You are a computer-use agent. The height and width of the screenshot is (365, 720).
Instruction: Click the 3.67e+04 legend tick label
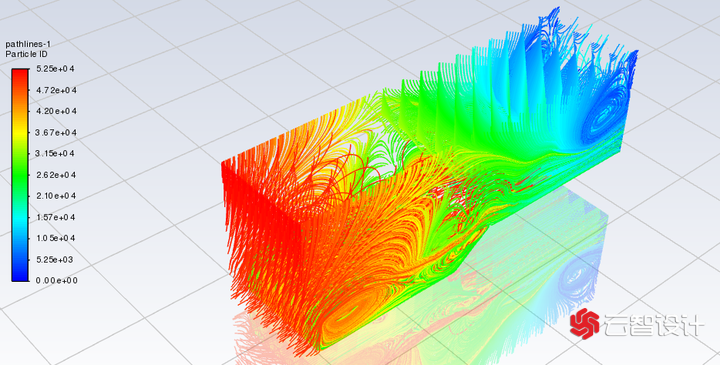pyautogui.click(x=56, y=133)
